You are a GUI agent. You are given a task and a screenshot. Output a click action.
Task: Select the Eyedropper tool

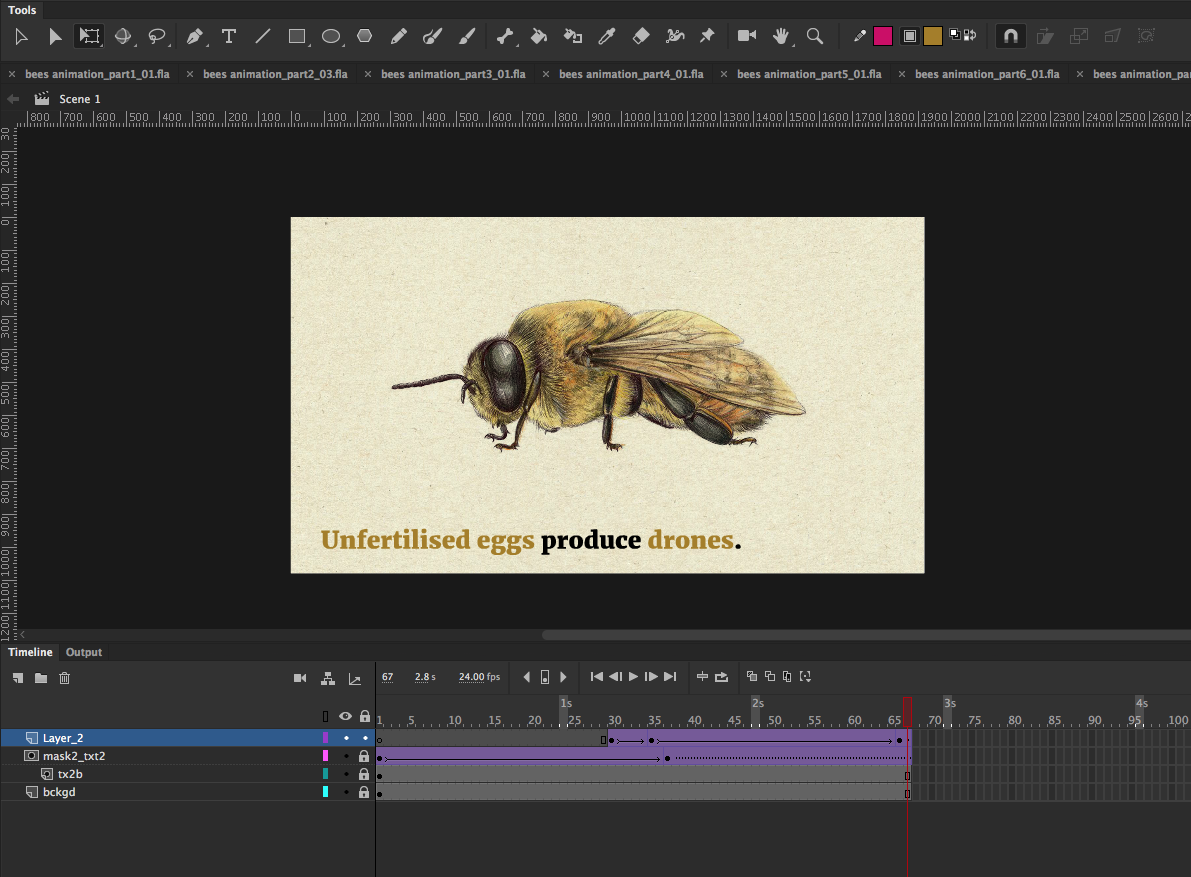(607, 36)
